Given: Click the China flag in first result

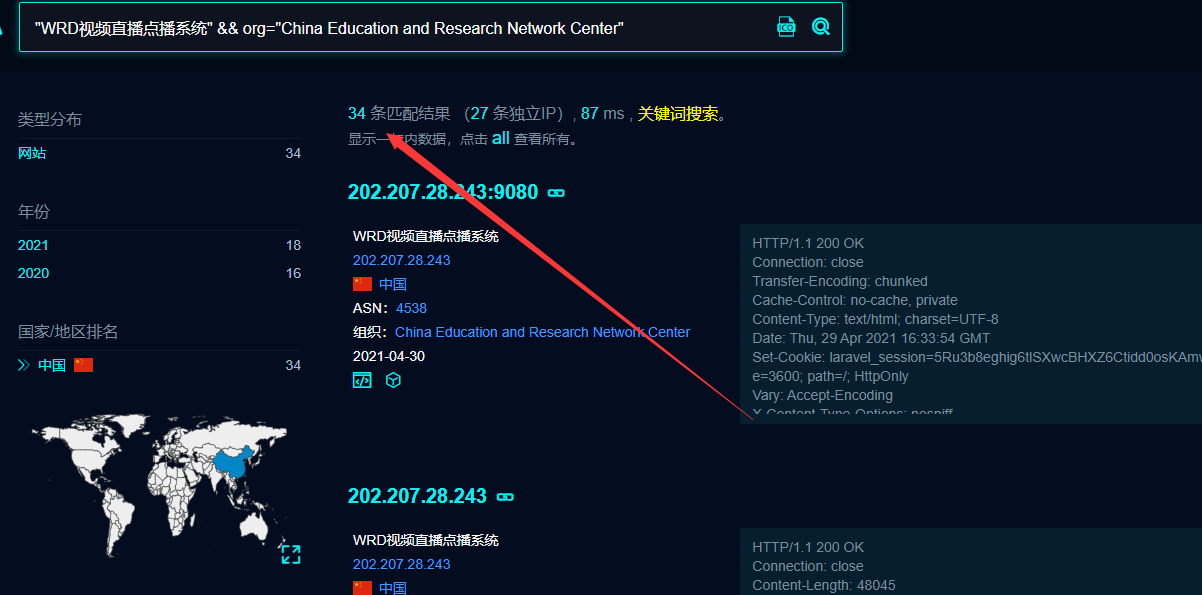Looking at the screenshot, I should (362, 284).
